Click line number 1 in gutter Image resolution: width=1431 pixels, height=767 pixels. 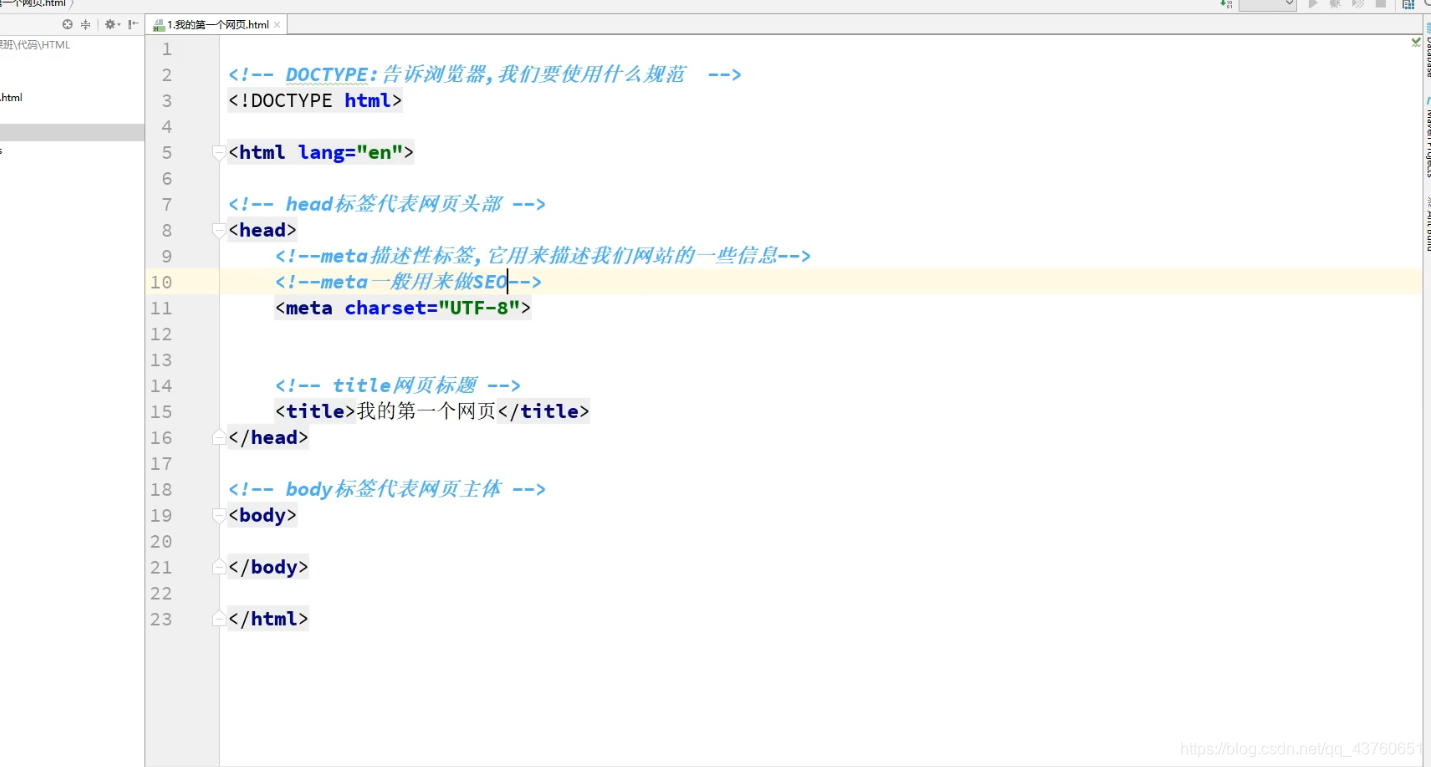(166, 50)
